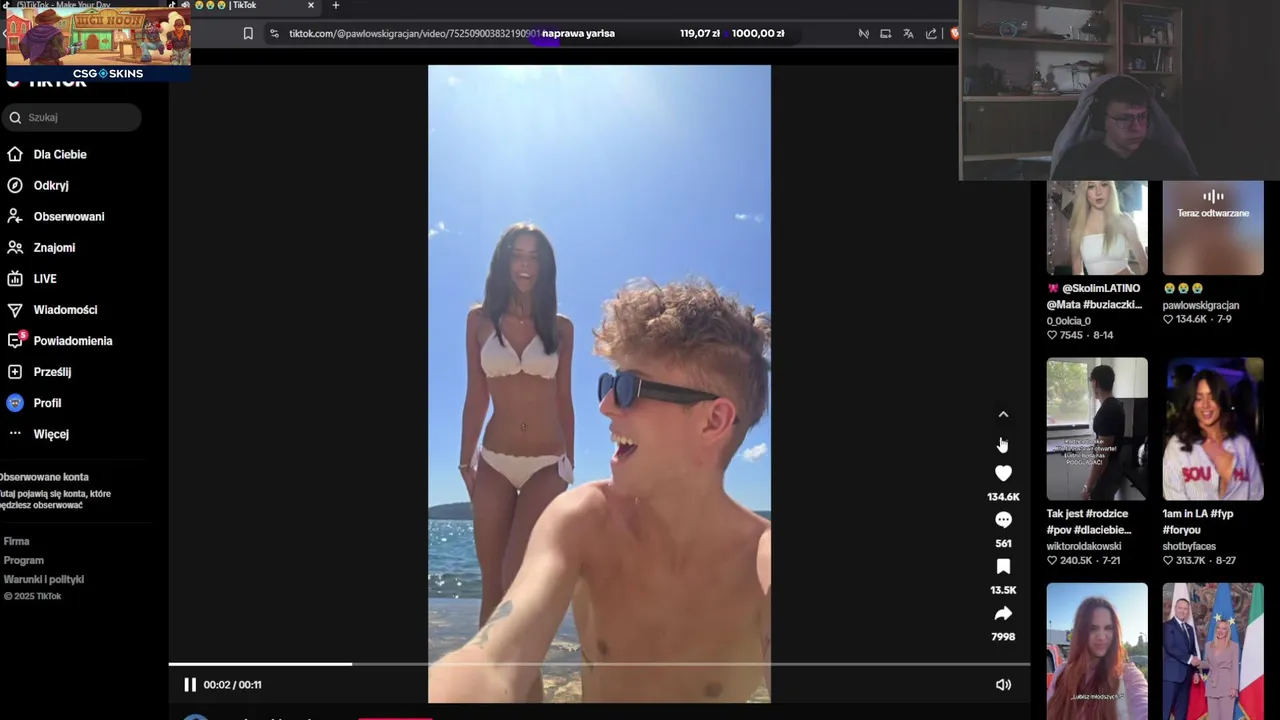Click the Dla Ciebie home icon
This screenshot has width=1280, height=720.
[15, 154]
